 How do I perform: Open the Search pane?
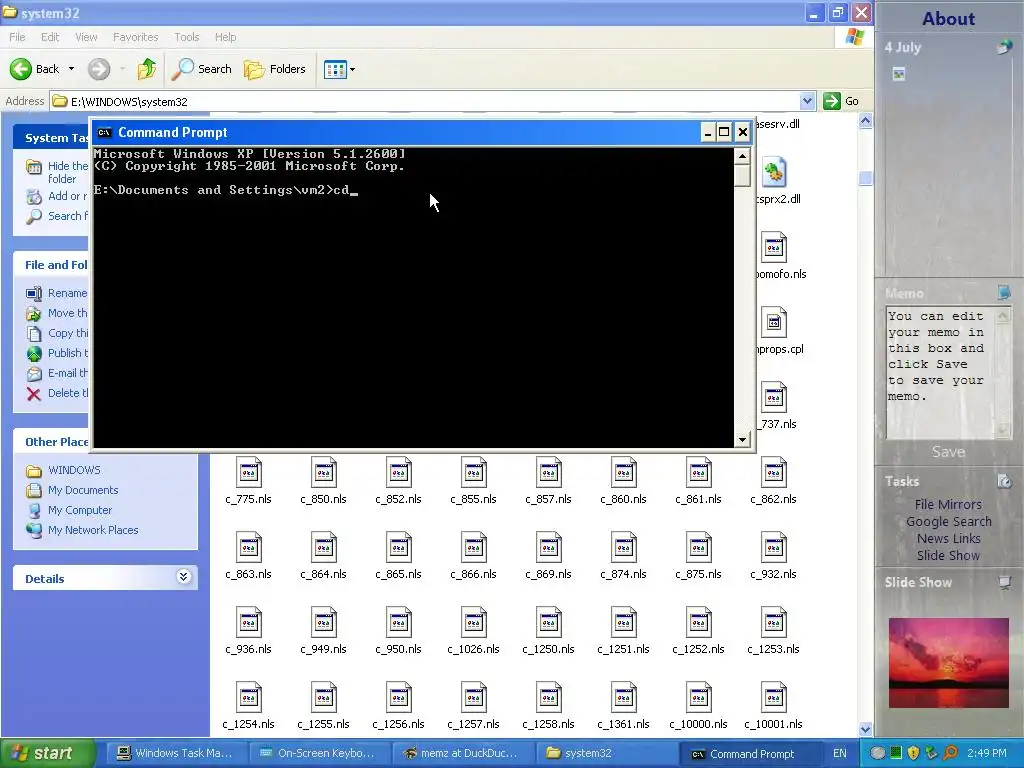click(202, 69)
